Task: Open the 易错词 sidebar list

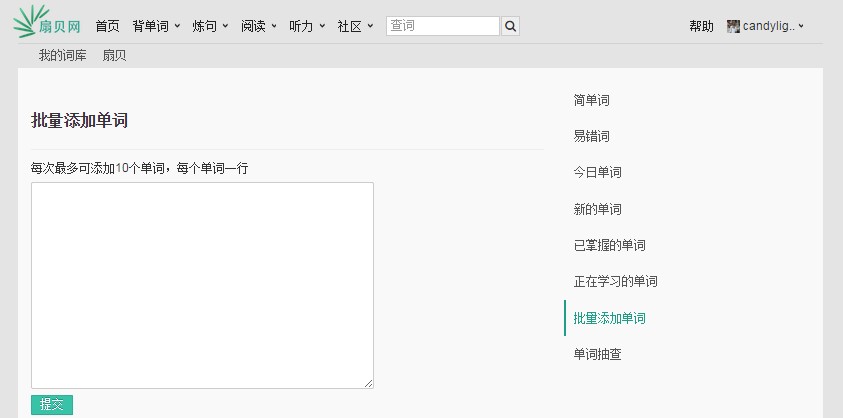Action: pyautogui.click(x=591, y=136)
